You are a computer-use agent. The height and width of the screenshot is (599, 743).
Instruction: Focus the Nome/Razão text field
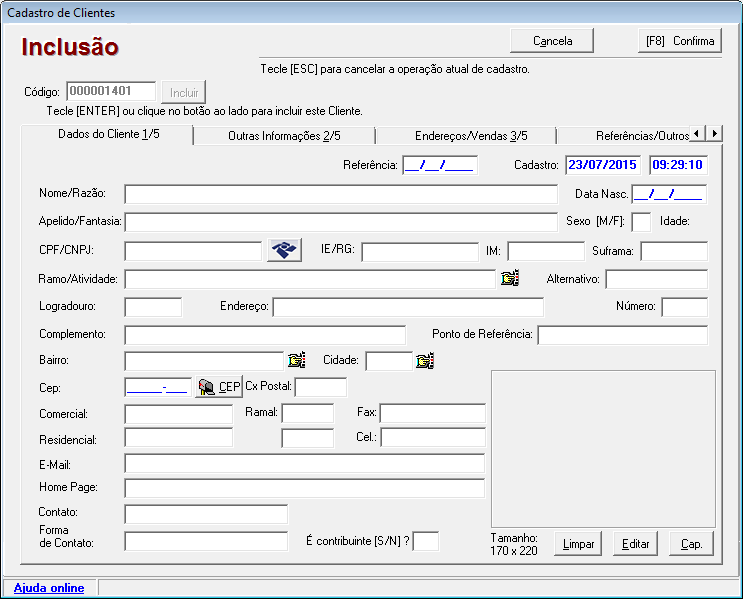[x=340, y=194]
